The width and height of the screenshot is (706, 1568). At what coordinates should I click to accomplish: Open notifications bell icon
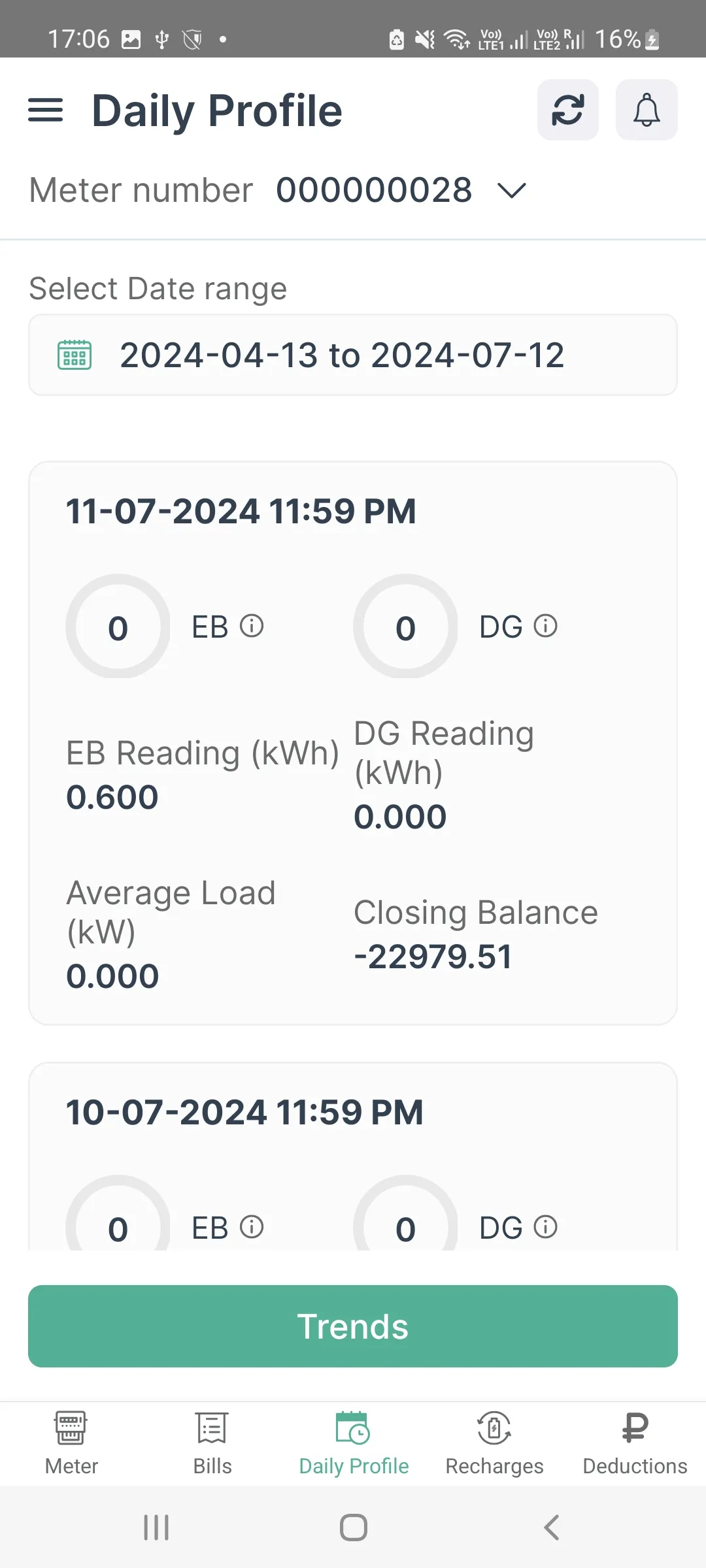[x=646, y=110]
